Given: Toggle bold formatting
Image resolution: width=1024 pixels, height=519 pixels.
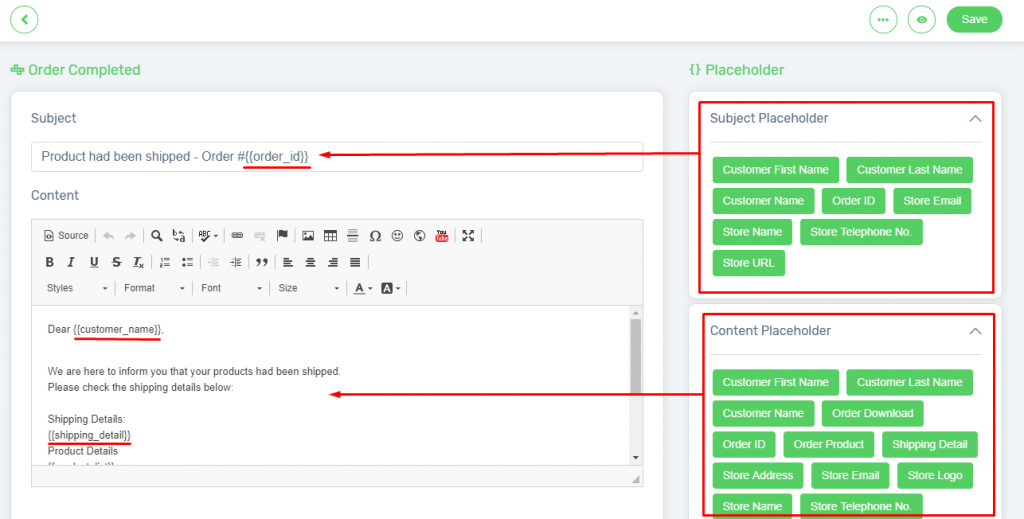Looking at the screenshot, I should pyautogui.click(x=49, y=262).
